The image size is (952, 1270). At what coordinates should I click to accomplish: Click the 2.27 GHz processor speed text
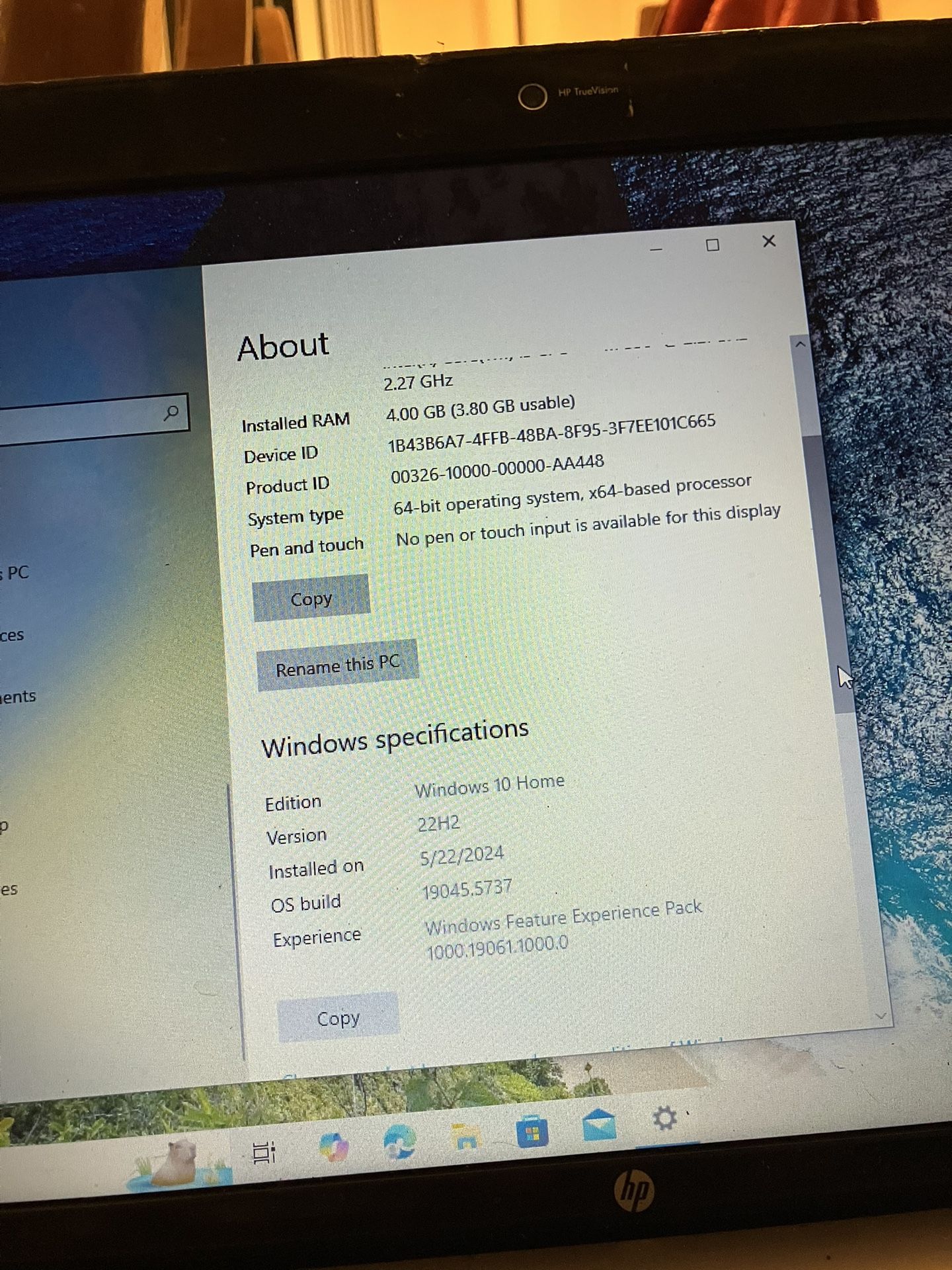tap(418, 382)
